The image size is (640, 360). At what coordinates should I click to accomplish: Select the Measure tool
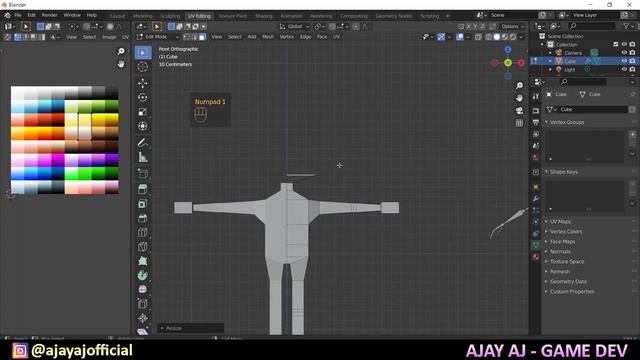coord(143,157)
